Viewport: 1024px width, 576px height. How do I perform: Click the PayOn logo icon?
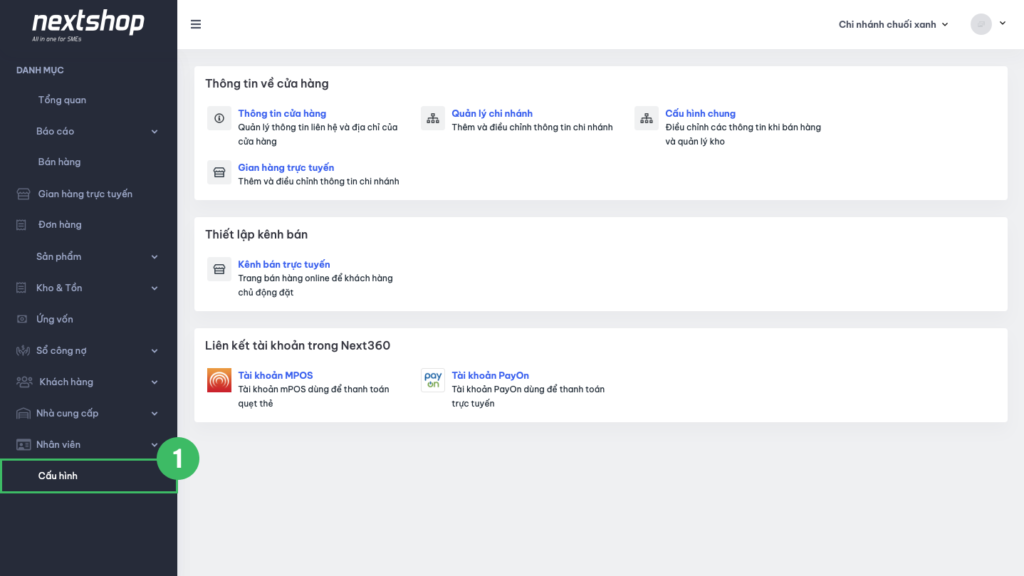(x=433, y=380)
